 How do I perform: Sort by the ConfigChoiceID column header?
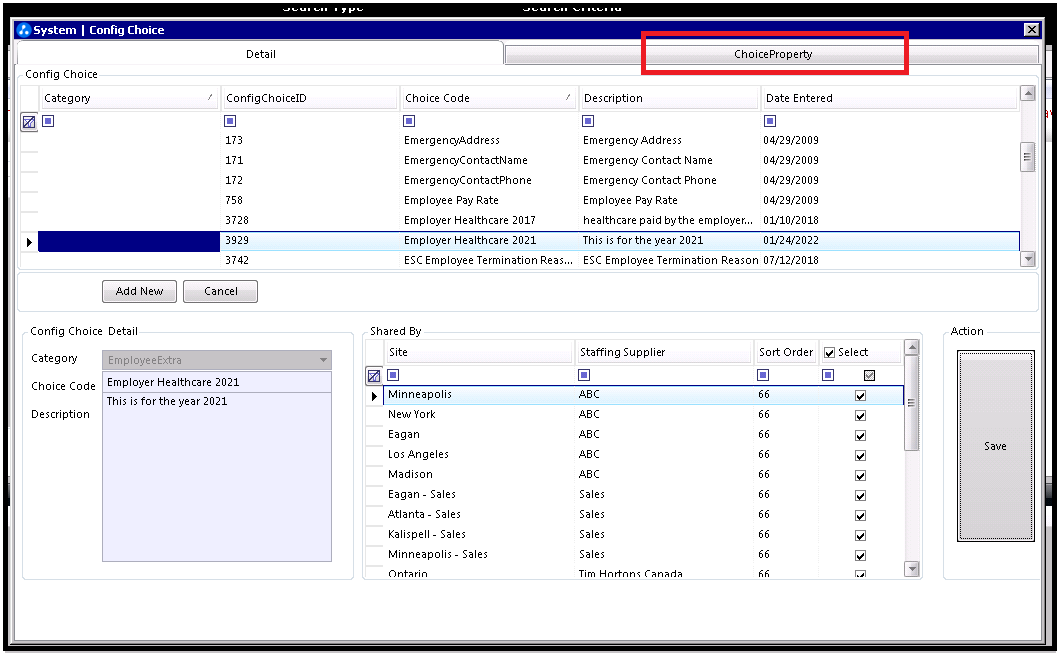309,98
